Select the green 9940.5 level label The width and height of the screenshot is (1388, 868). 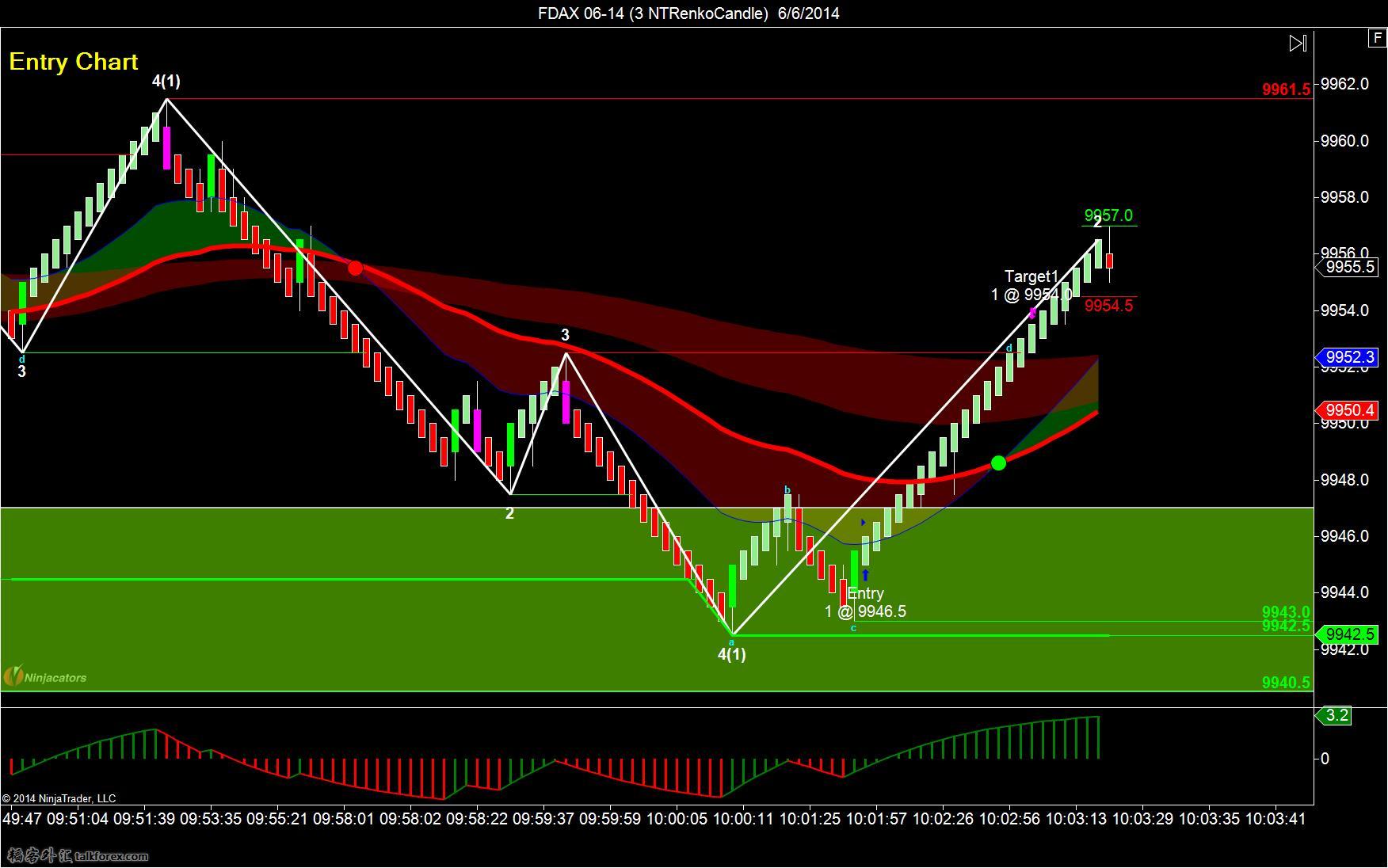[x=1286, y=683]
